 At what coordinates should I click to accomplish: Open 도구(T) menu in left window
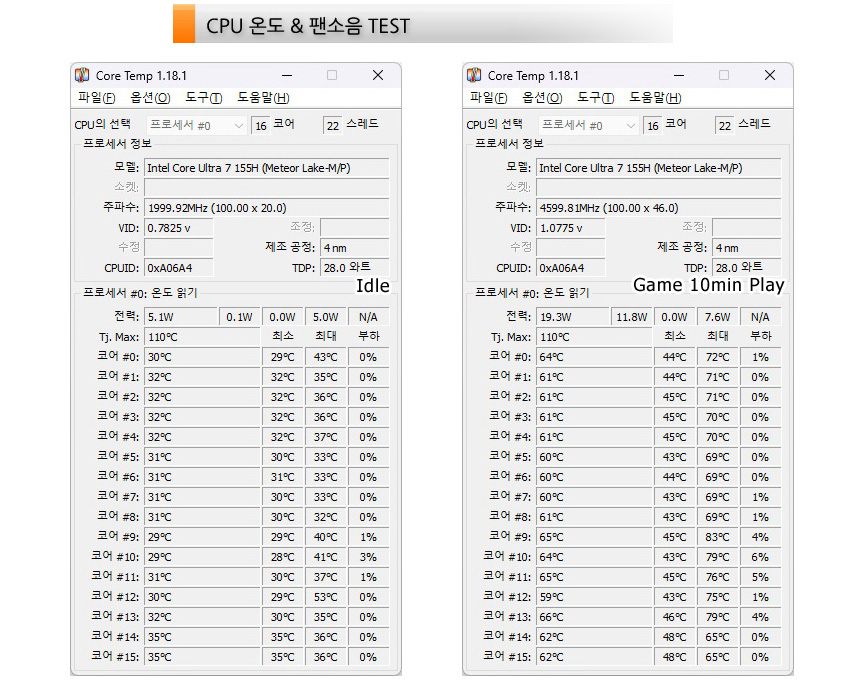[x=203, y=98]
